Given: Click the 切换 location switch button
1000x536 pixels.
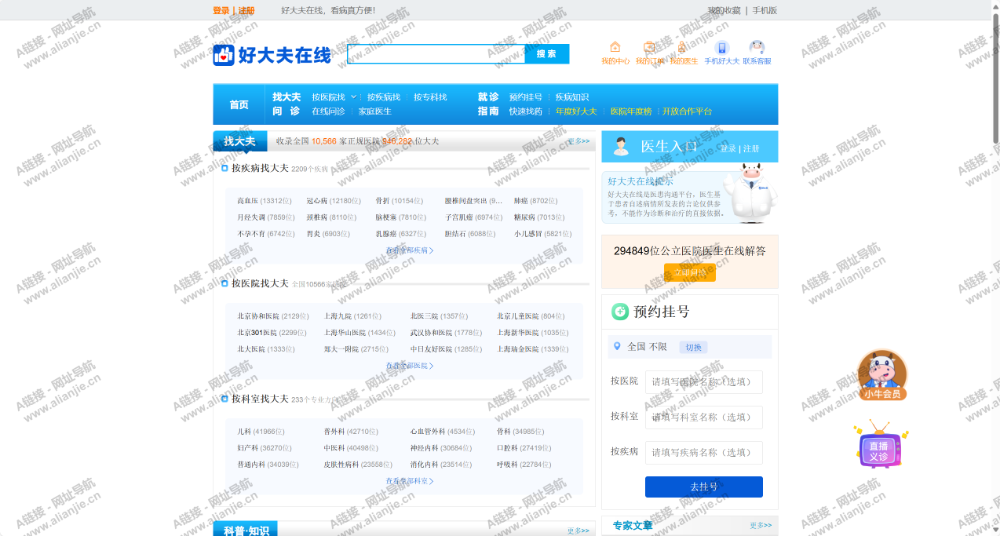Looking at the screenshot, I should 693,347.
